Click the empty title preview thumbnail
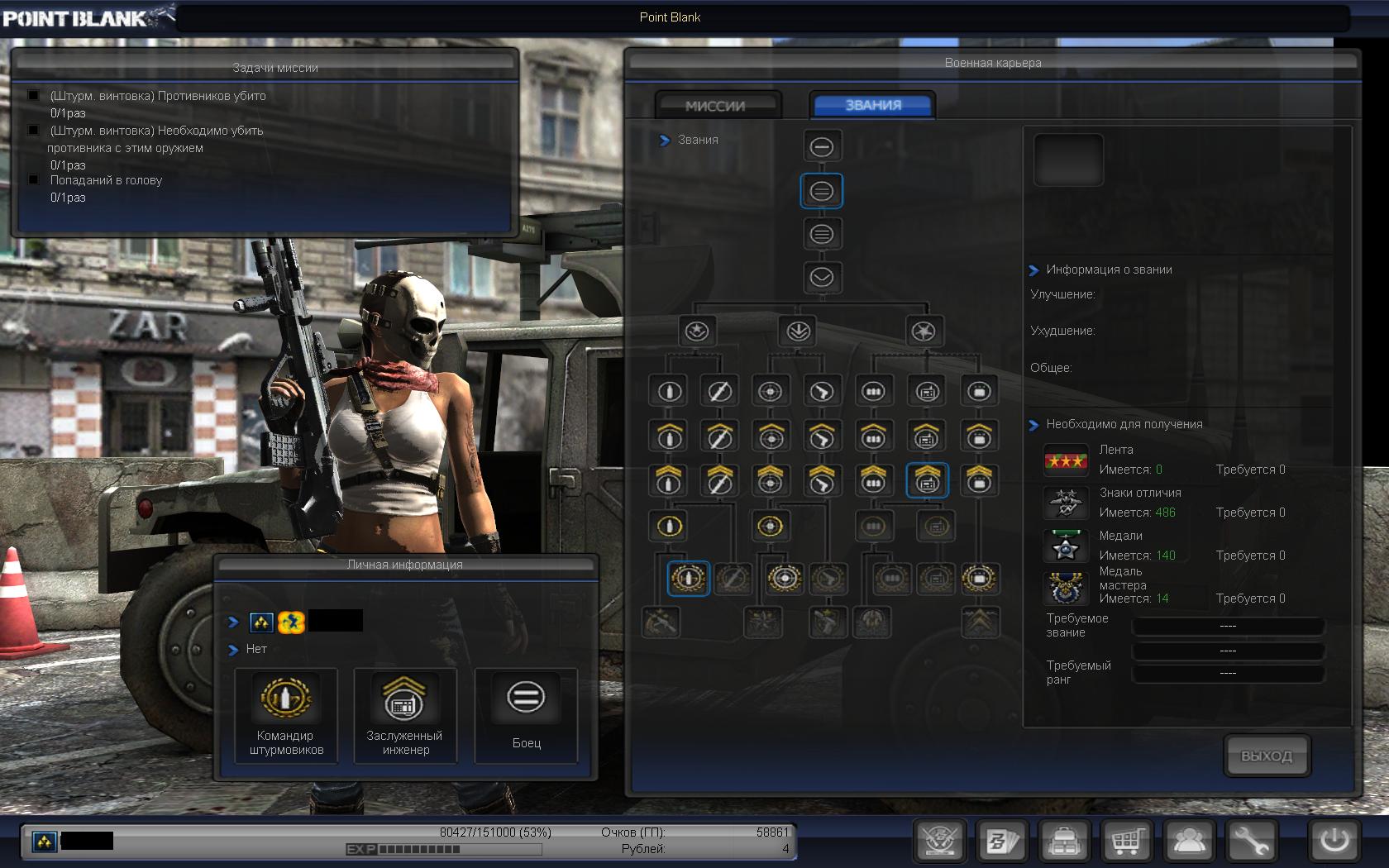Screen dimensions: 1389x868 click(1068, 160)
